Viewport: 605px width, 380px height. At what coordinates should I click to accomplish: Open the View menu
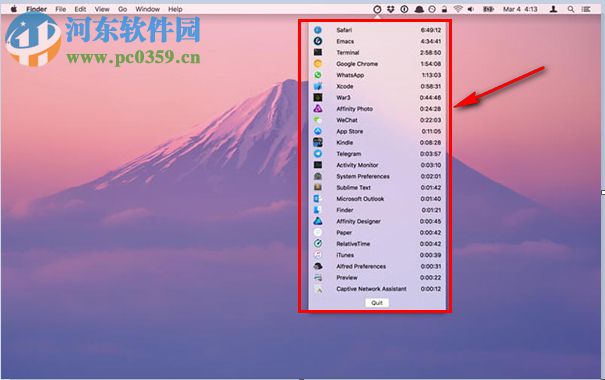pos(102,9)
